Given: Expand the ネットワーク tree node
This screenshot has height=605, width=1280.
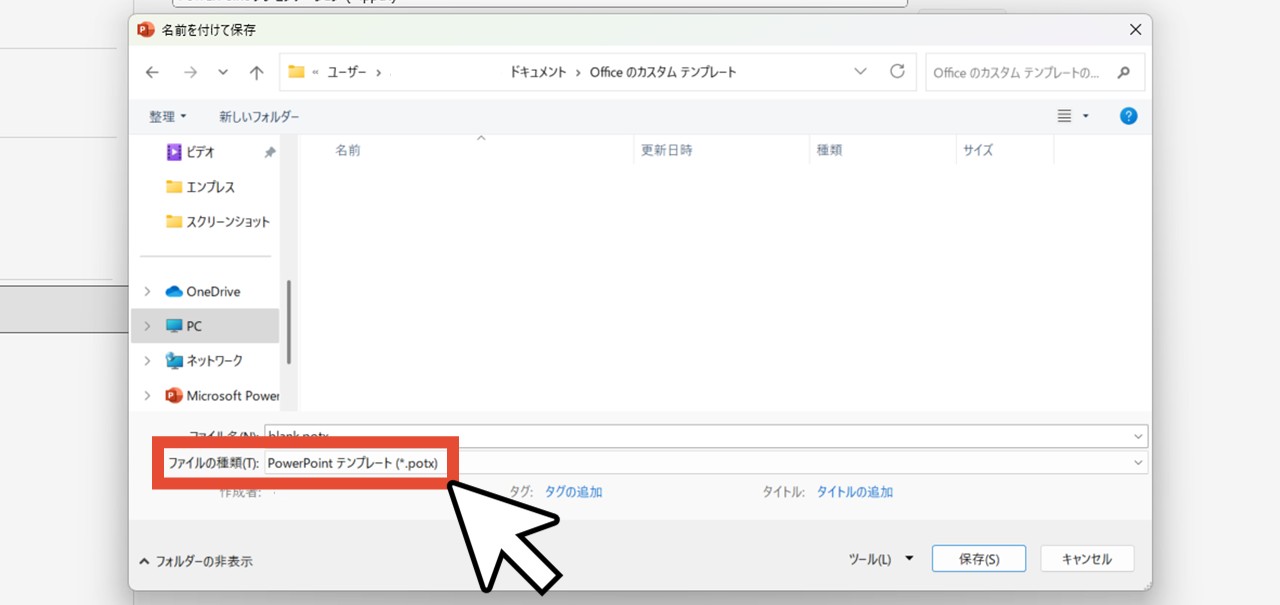Looking at the screenshot, I should click(148, 360).
